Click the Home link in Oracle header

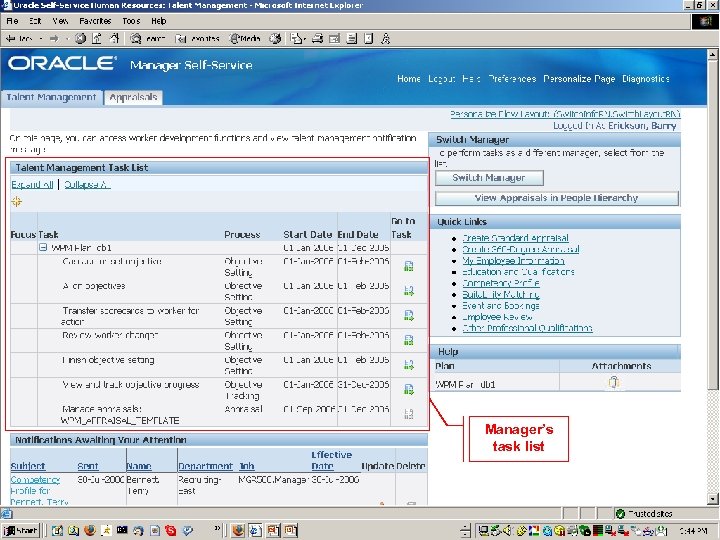409,79
